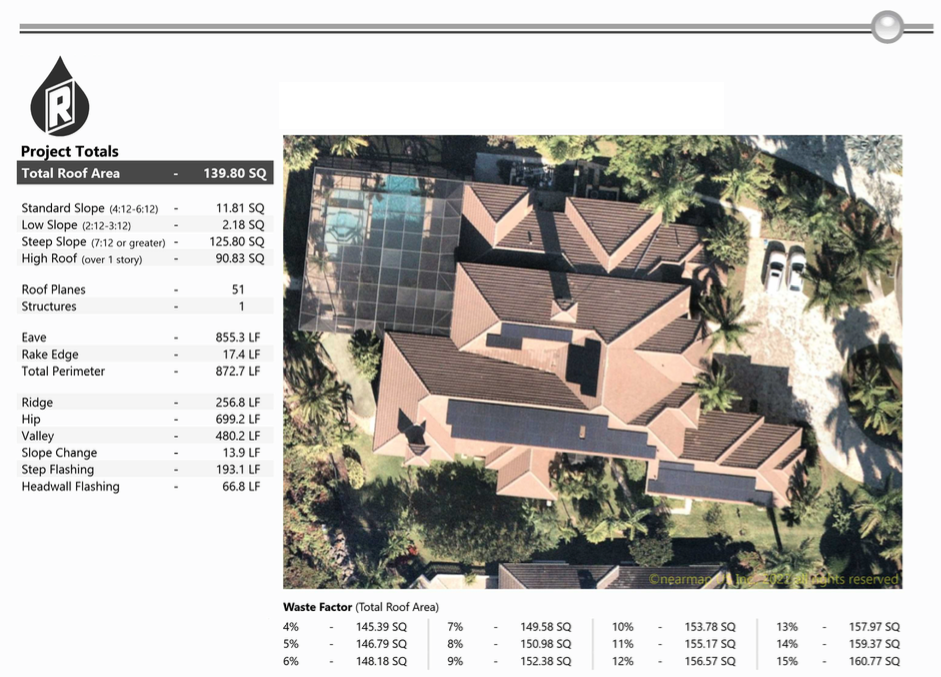Click the 146.79 SQ value

[381, 644]
